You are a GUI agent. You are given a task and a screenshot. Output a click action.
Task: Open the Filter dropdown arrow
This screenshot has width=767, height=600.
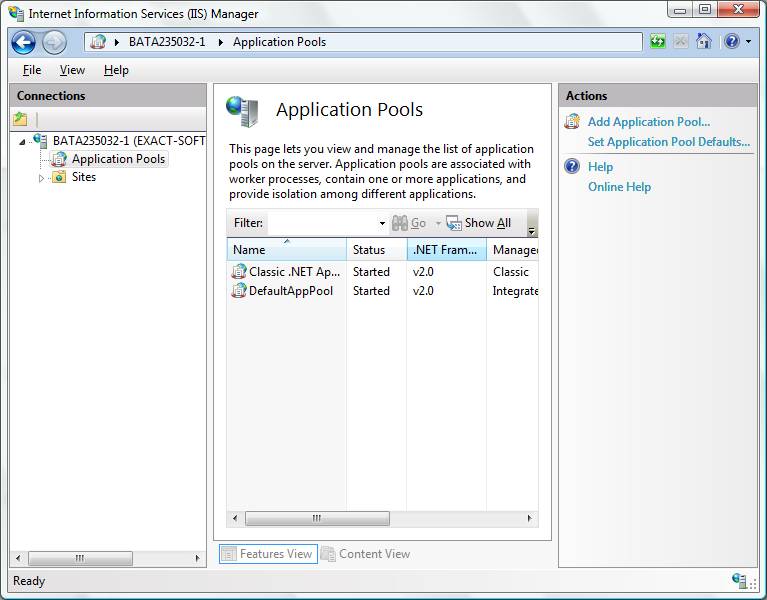[x=382, y=223]
